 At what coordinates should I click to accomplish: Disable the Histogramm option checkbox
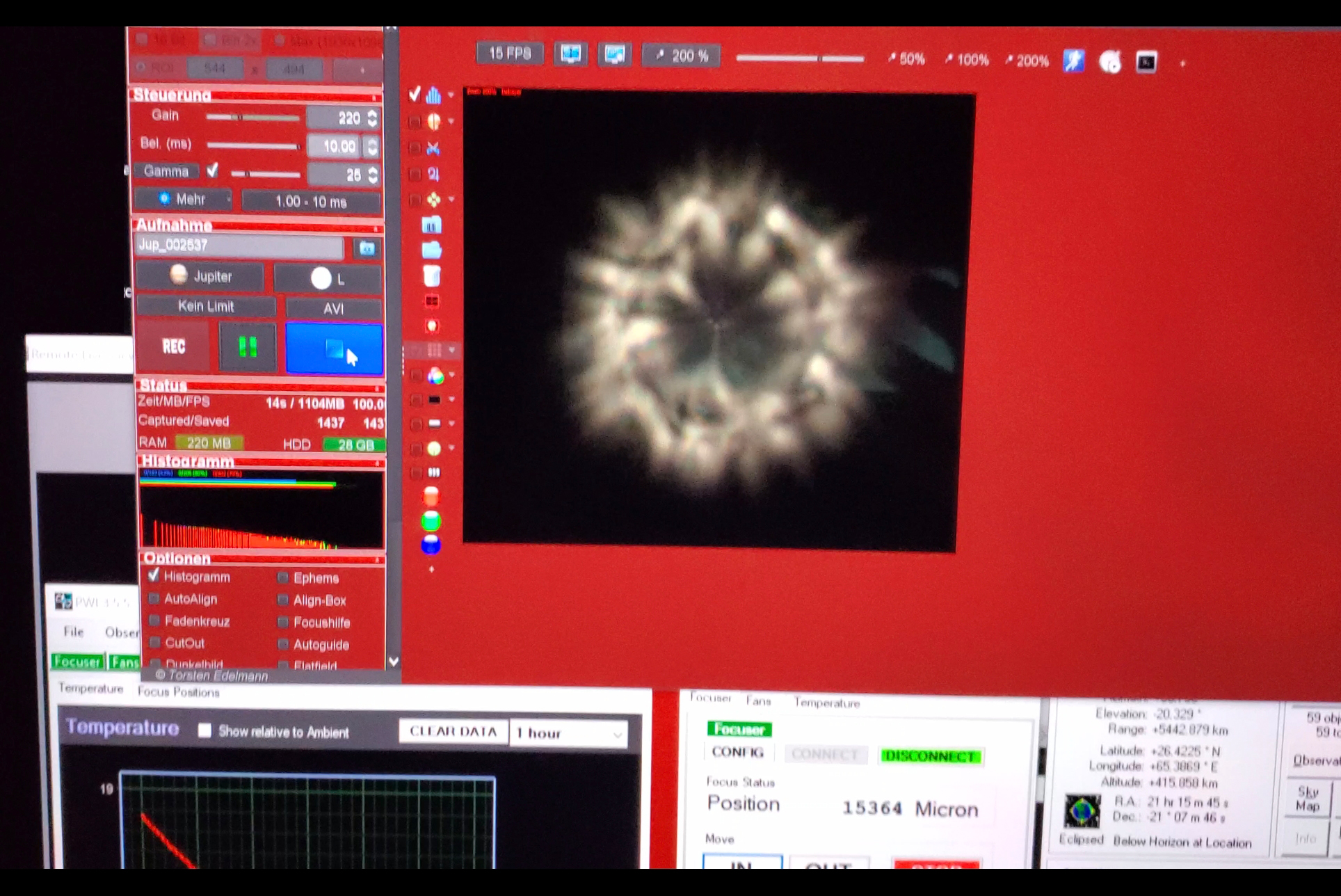click(154, 575)
